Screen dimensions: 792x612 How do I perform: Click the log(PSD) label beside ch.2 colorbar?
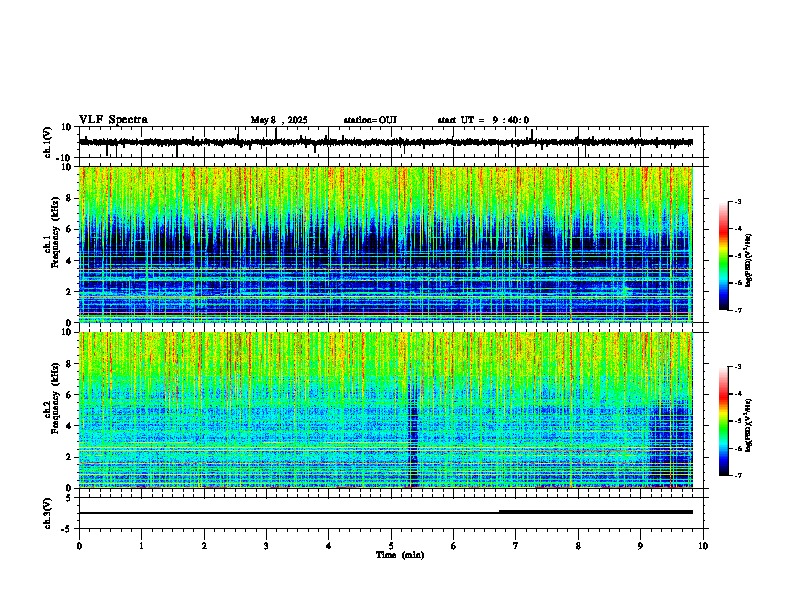point(748,425)
